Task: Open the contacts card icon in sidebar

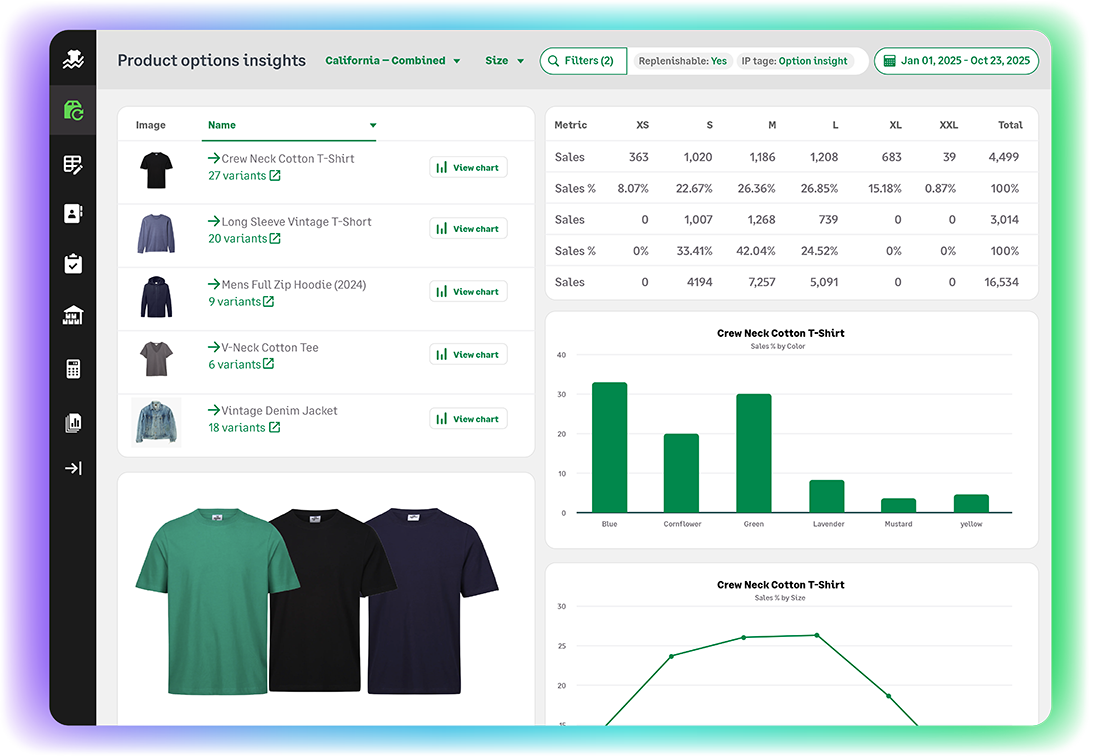Action: point(73,213)
